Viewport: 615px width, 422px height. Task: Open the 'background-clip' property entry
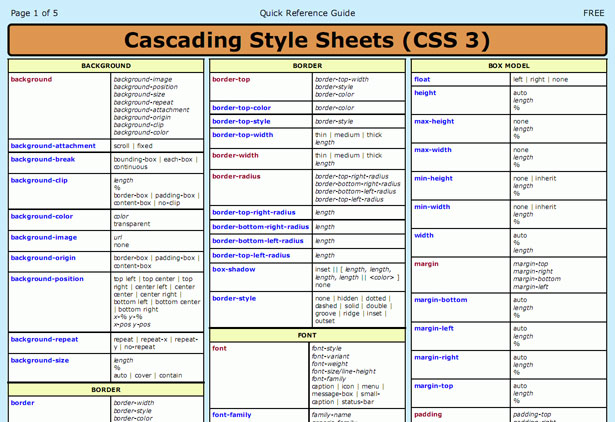39,180
